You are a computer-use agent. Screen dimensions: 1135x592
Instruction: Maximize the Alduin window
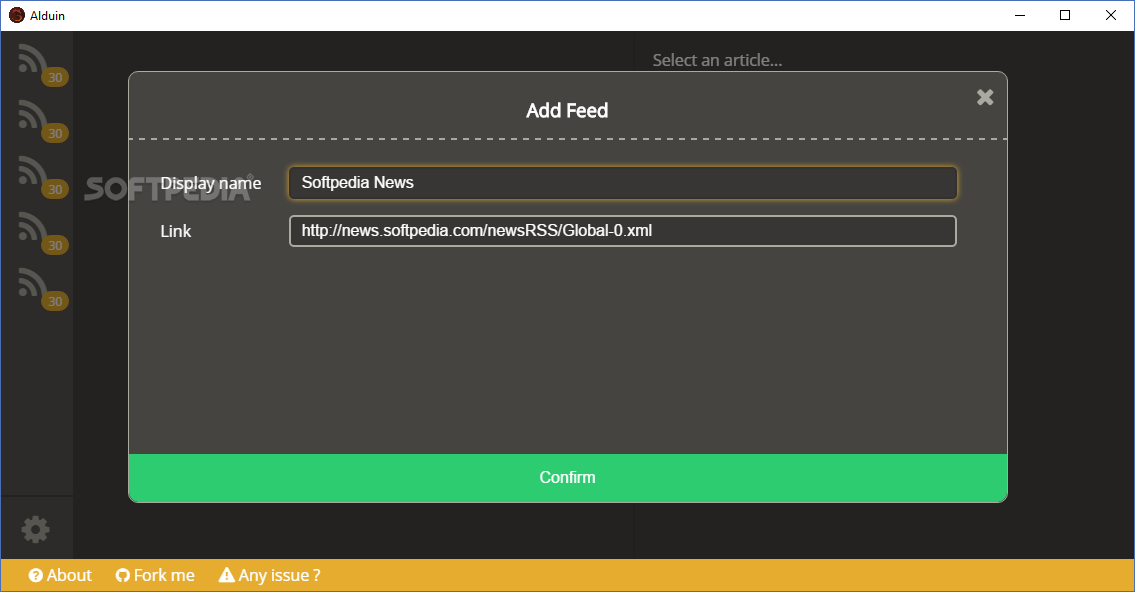1065,15
